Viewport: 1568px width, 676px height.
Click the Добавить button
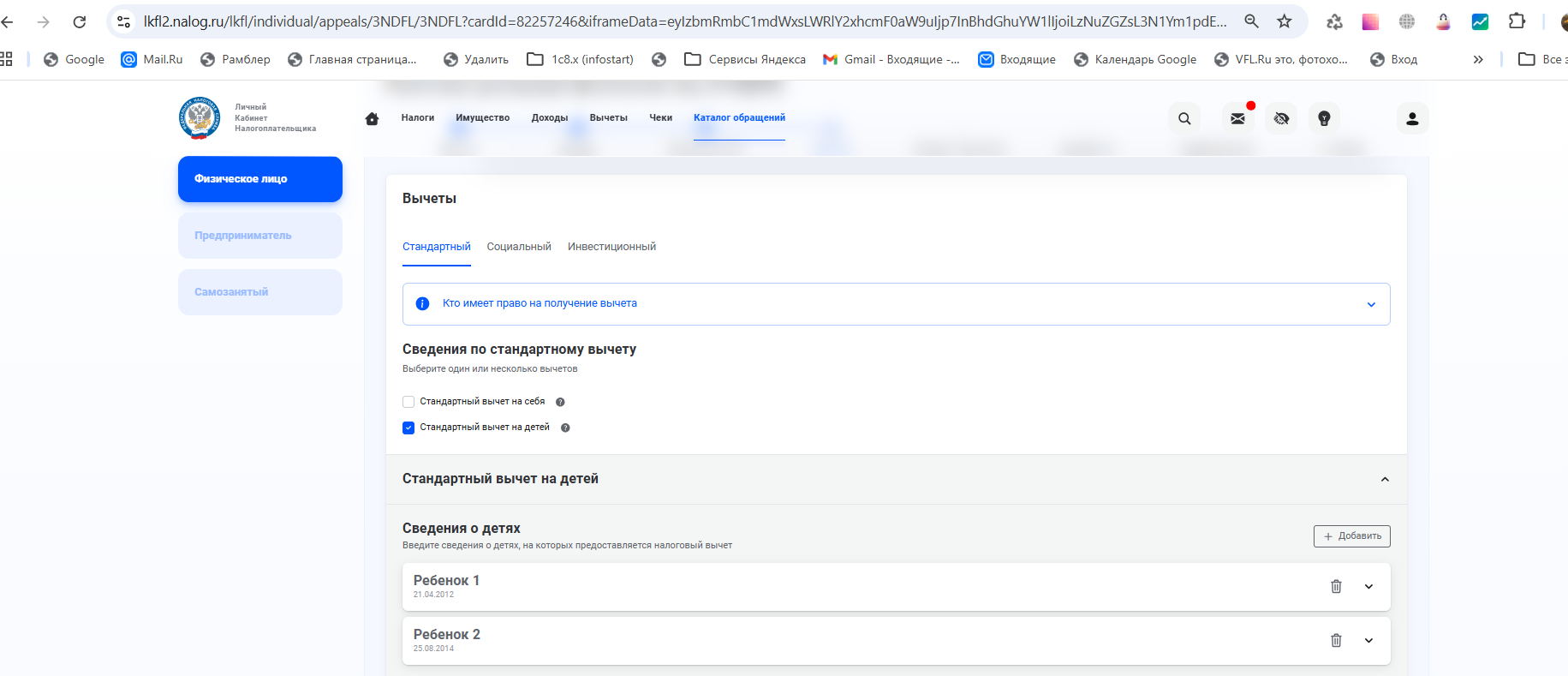pos(1351,536)
